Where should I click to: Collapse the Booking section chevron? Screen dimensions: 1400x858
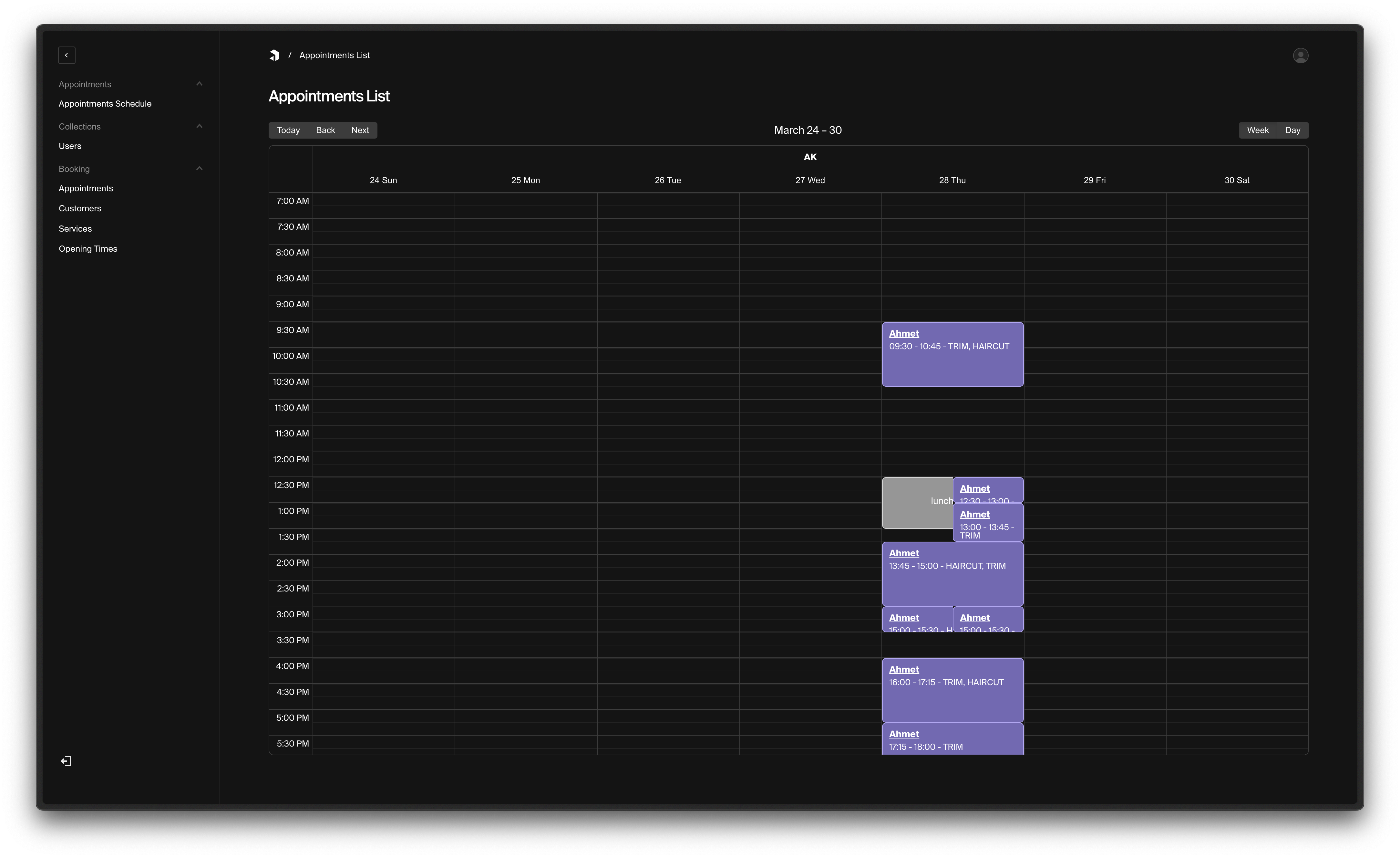pyautogui.click(x=199, y=168)
